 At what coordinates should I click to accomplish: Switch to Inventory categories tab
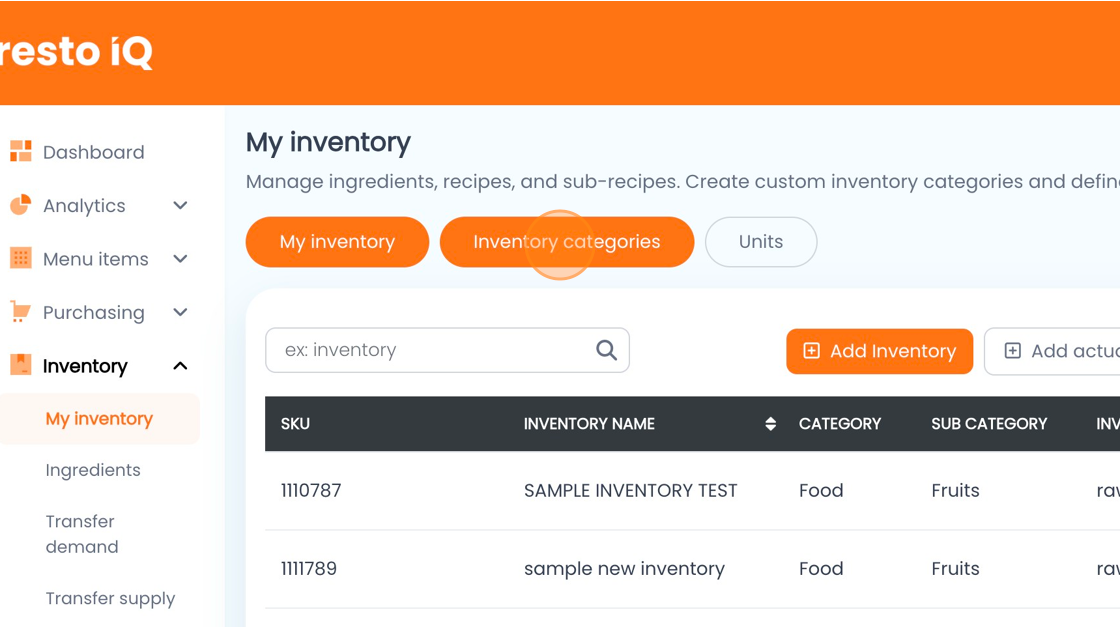[x=566, y=242]
